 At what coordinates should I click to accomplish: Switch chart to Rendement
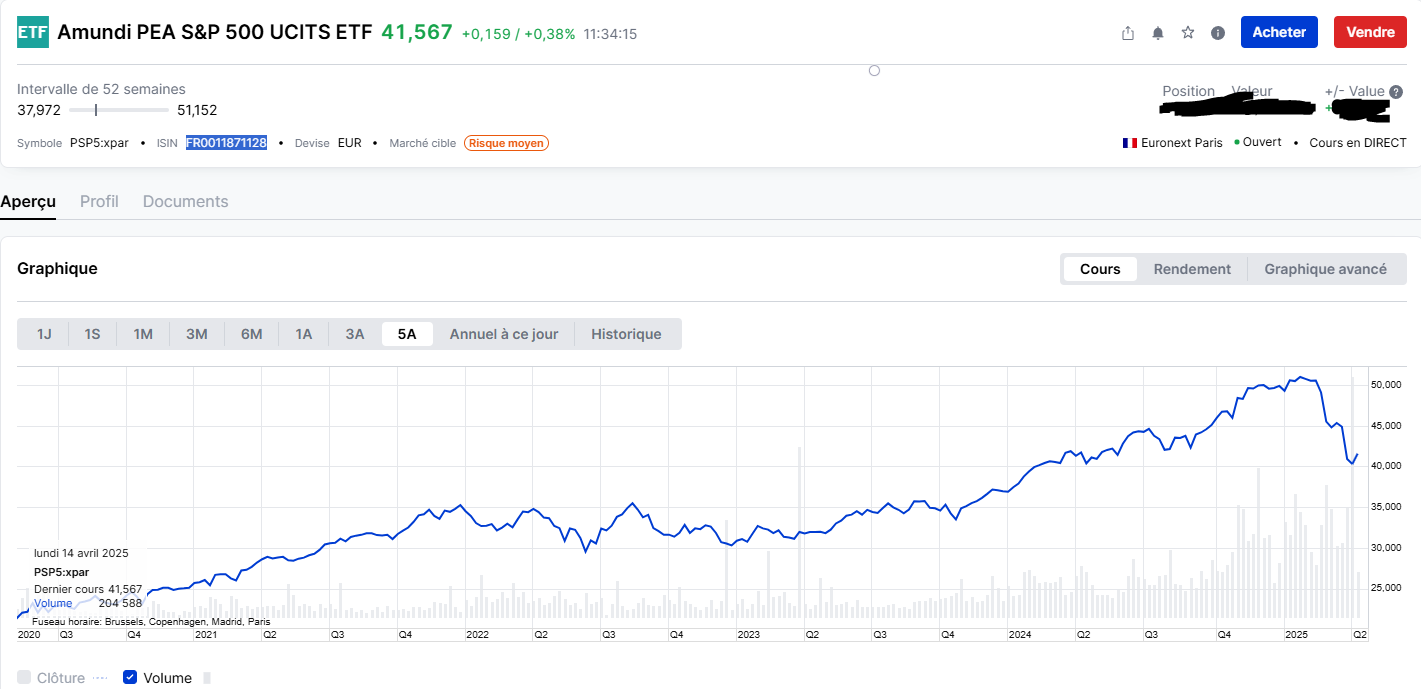pos(1192,269)
